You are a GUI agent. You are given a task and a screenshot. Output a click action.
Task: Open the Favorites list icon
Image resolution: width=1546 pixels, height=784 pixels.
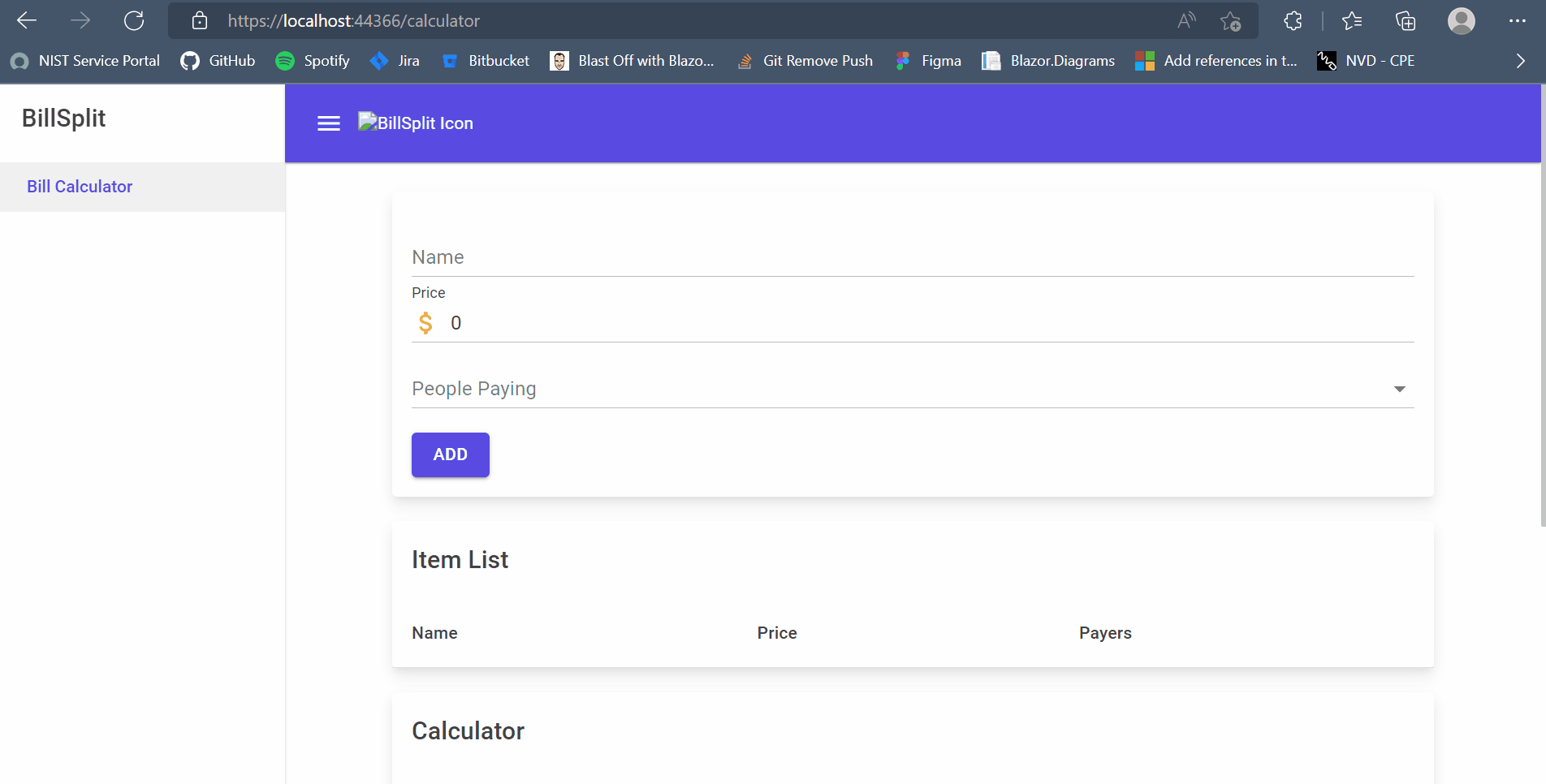coord(1352,21)
